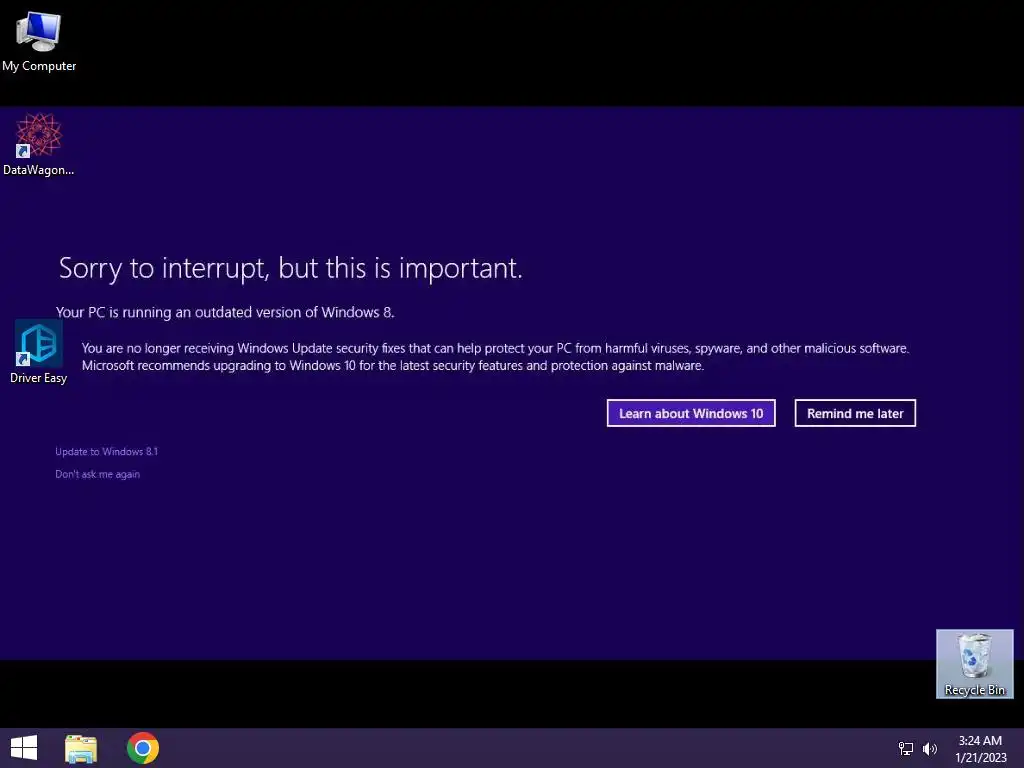
Task: Follow the Update to Windows 8.1 link
Action: pyautogui.click(x=106, y=451)
